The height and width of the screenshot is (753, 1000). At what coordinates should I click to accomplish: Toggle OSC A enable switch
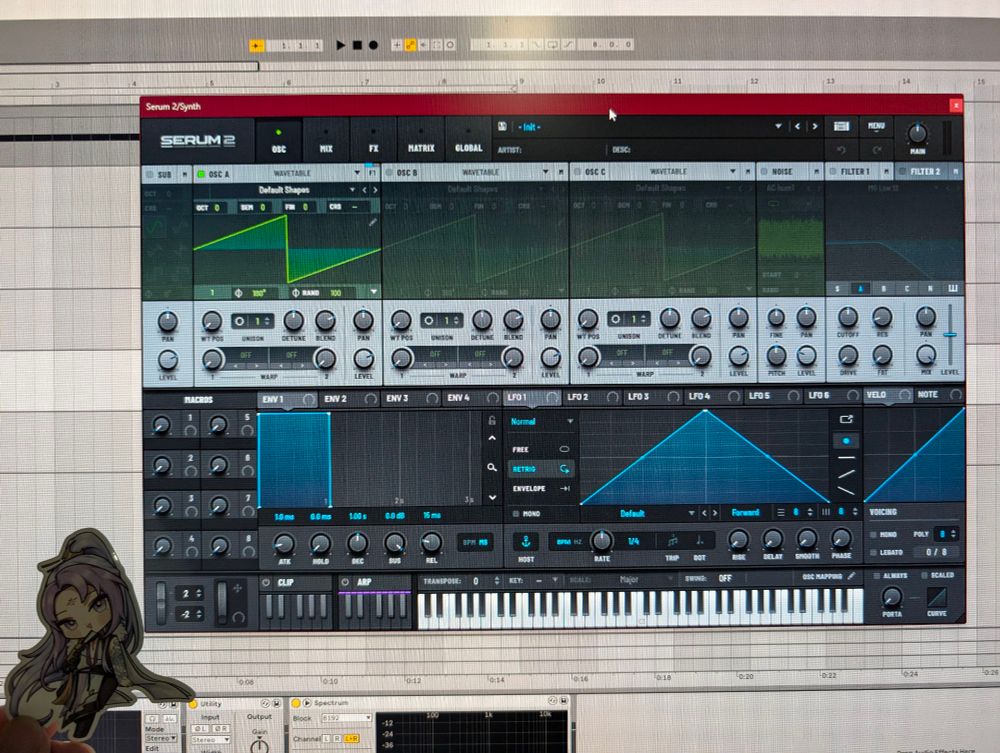(201, 173)
